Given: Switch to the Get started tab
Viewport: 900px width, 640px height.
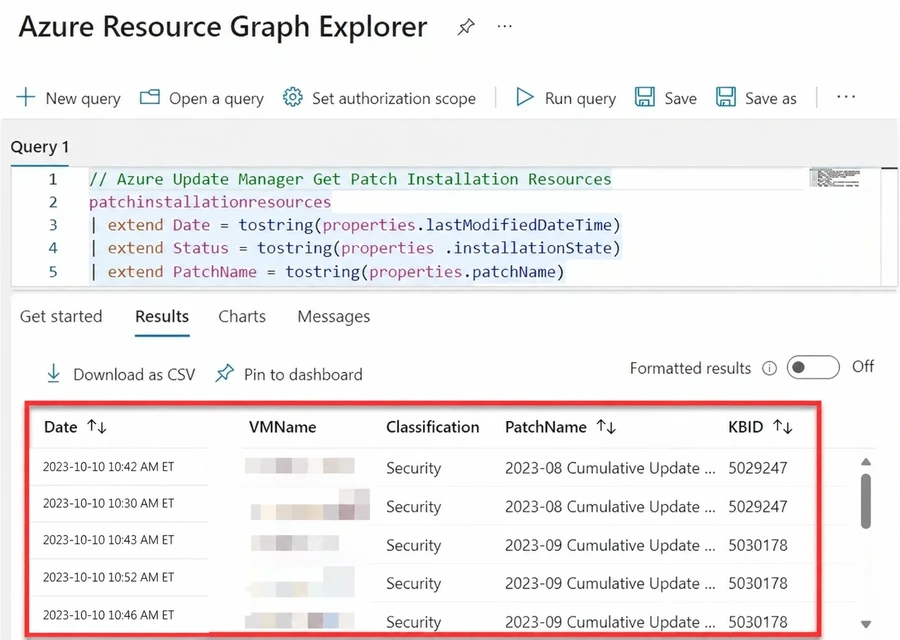Looking at the screenshot, I should click(x=61, y=316).
